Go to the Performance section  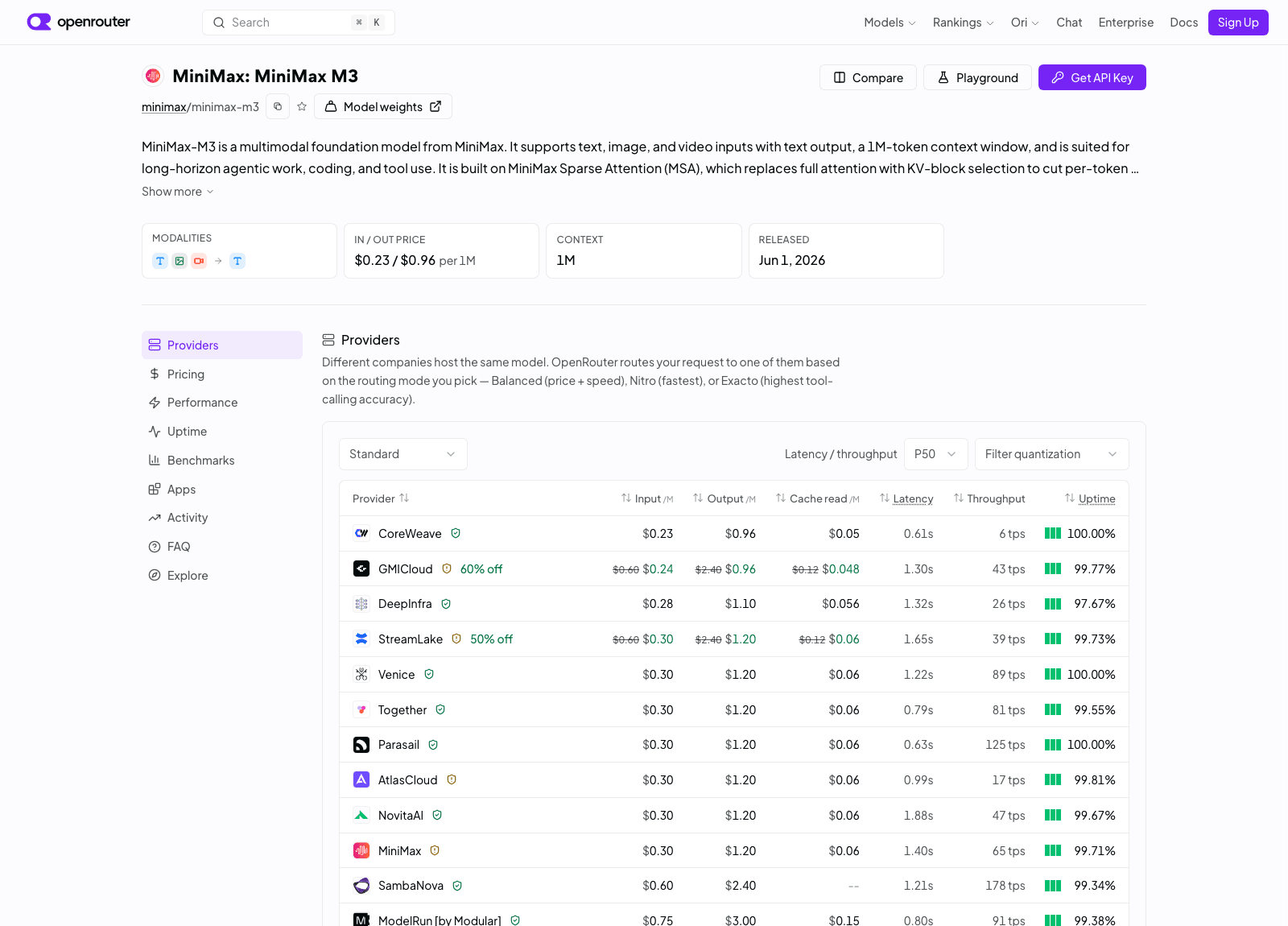(x=222, y=403)
